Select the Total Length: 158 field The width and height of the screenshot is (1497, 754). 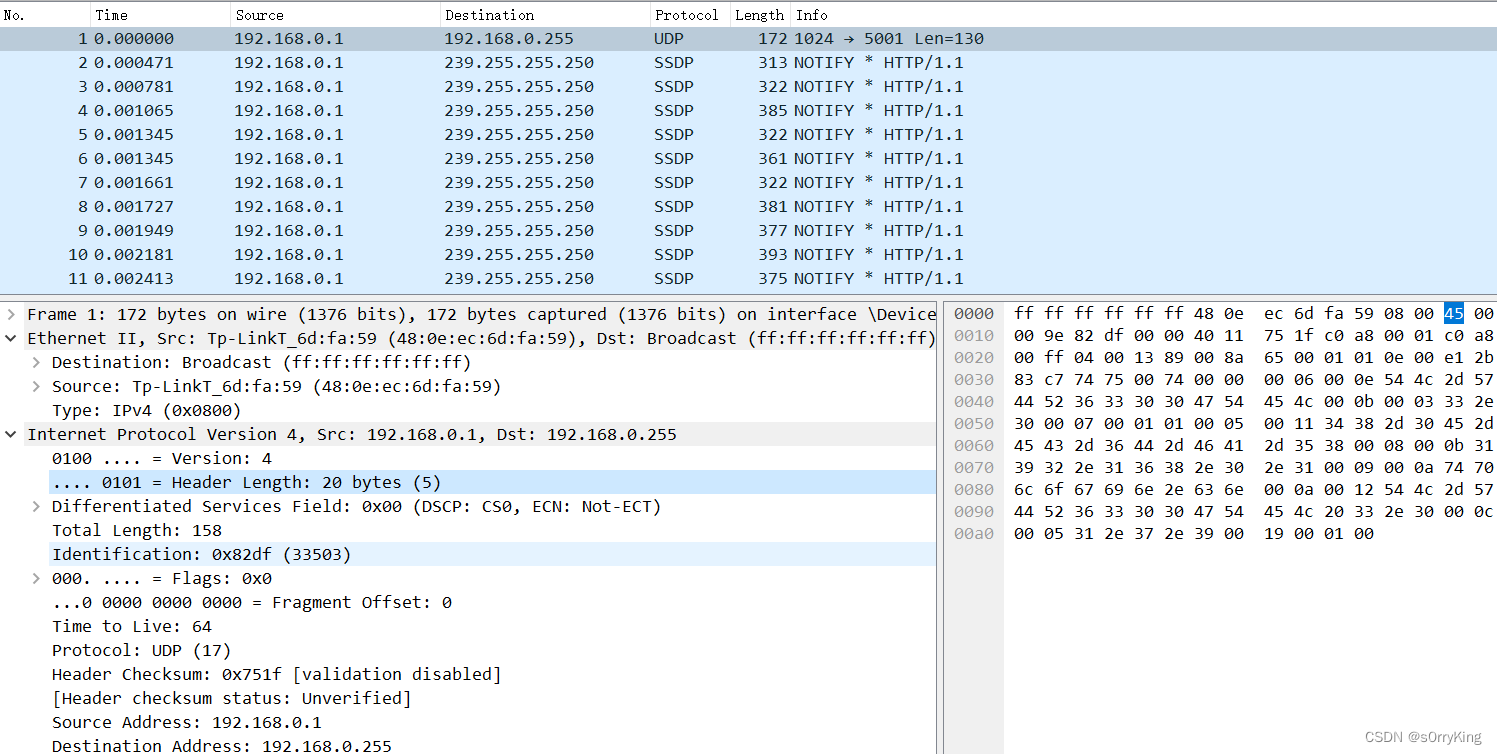tap(137, 530)
